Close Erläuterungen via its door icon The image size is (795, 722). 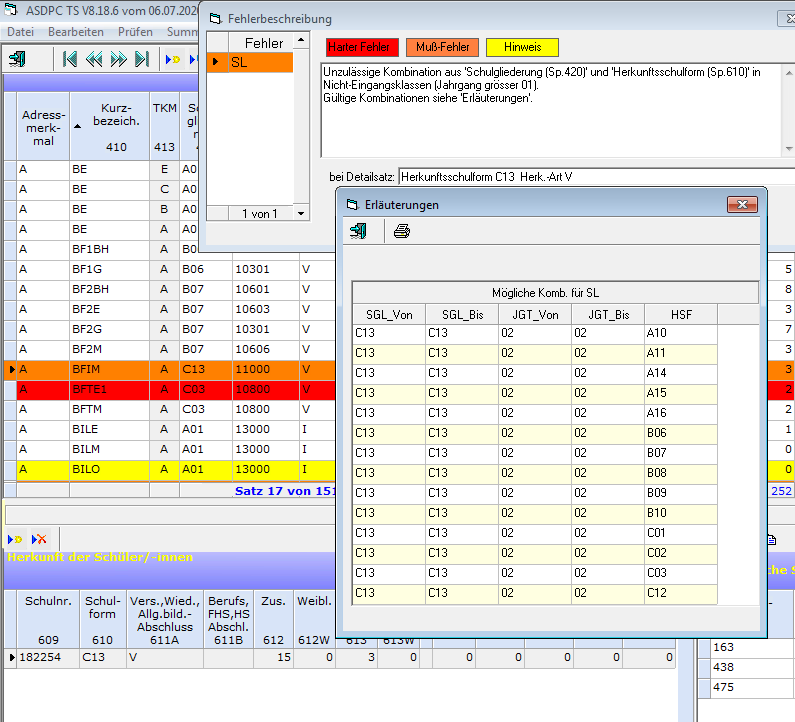(x=358, y=231)
